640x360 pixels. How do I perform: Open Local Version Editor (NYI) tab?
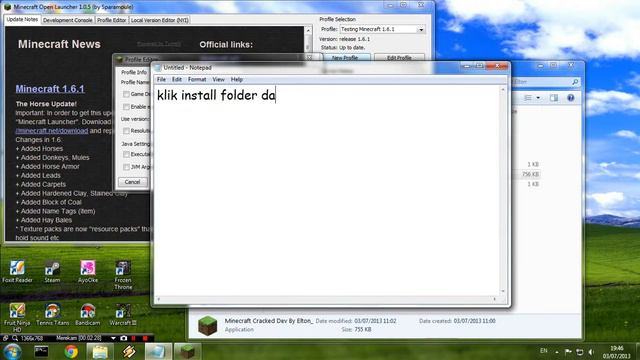159,20
